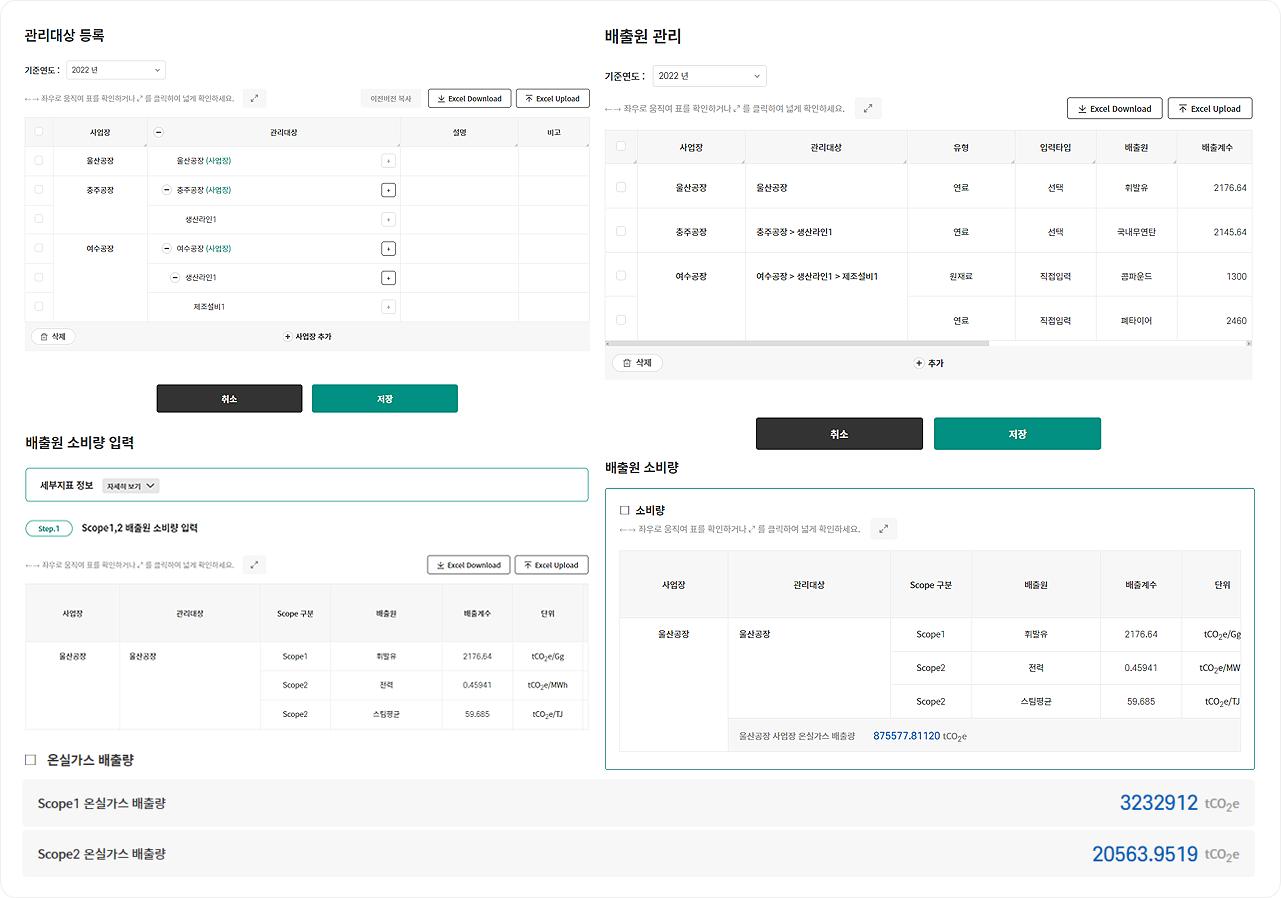
Task: Click Excel Upload in 배출원 관리
Action: coord(1210,108)
